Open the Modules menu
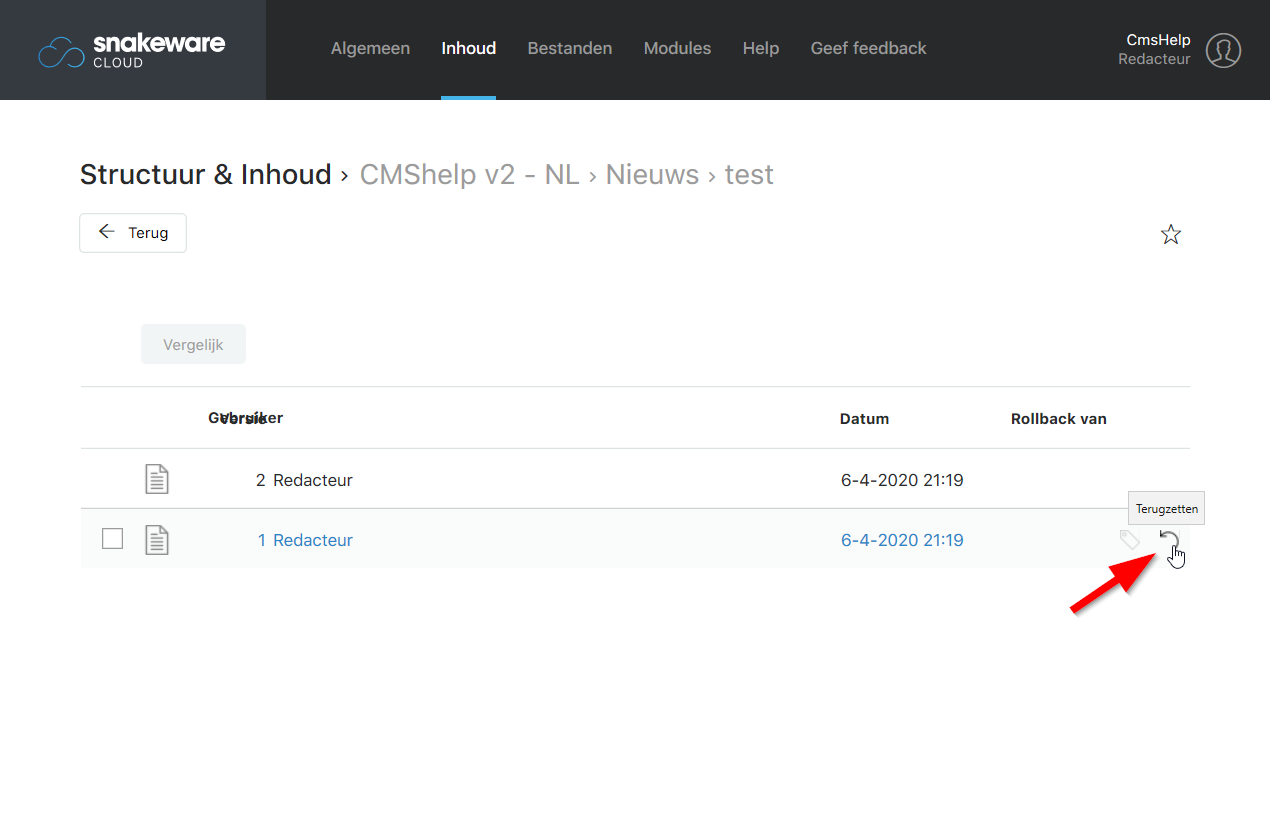The height and width of the screenshot is (835, 1270). (677, 48)
